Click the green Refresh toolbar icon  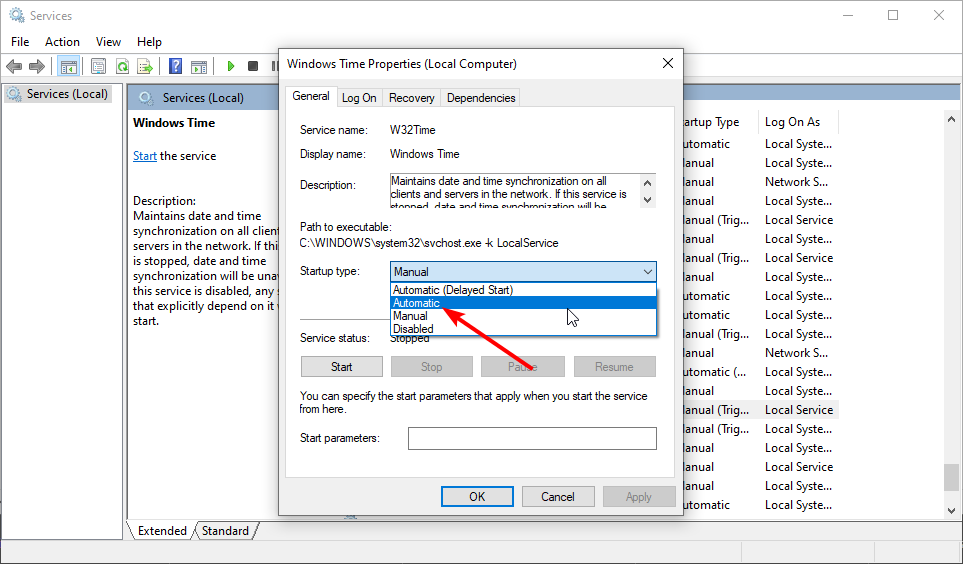click(122, 66)
